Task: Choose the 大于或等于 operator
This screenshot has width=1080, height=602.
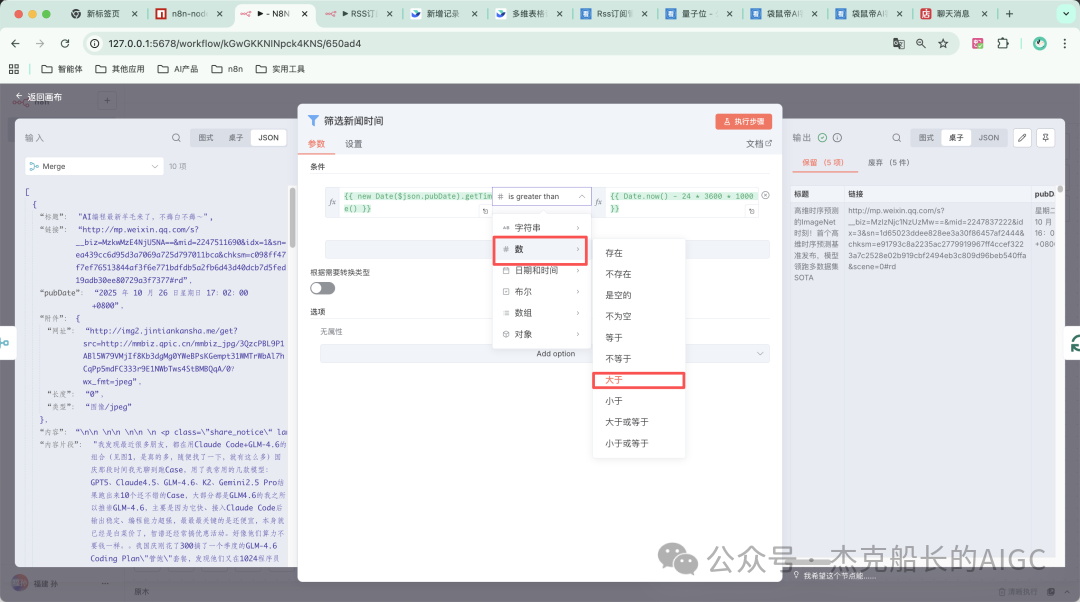Action: coord(638,422)
